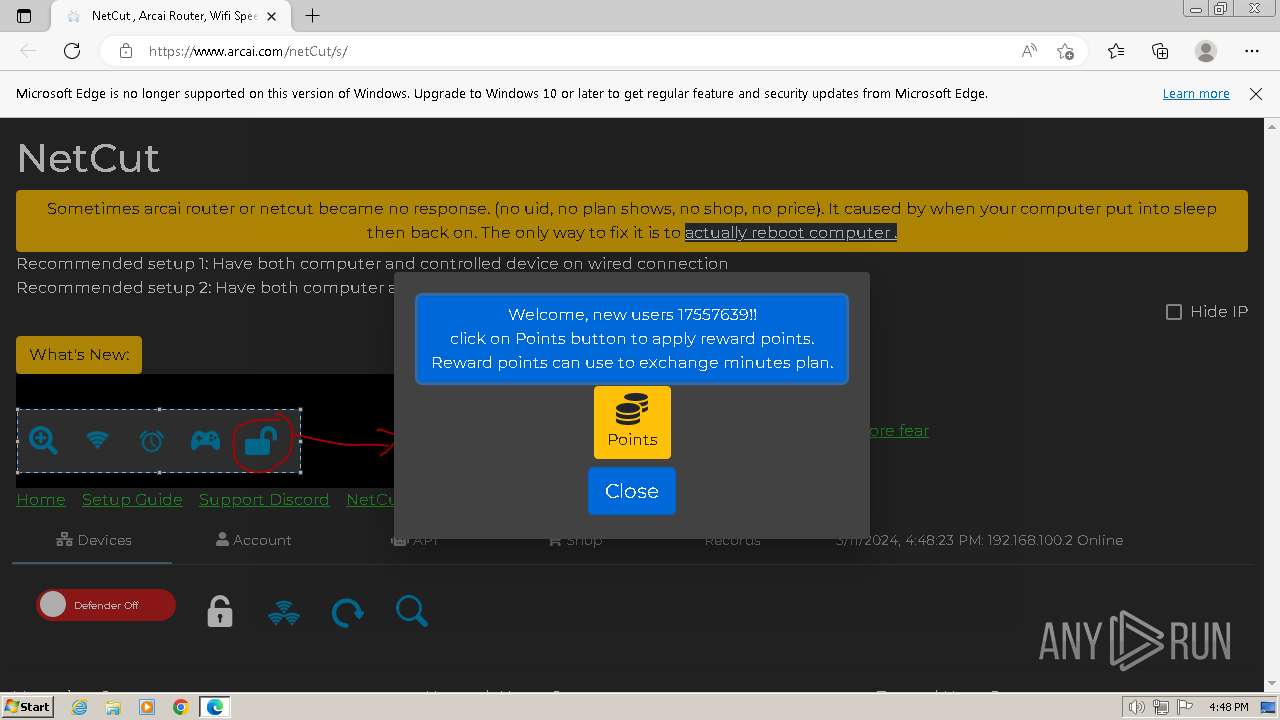The height and width of the screenshot is (720, 1280).
Task: Click the circular refresh arrow icon
Action: [x=347, y=612]
